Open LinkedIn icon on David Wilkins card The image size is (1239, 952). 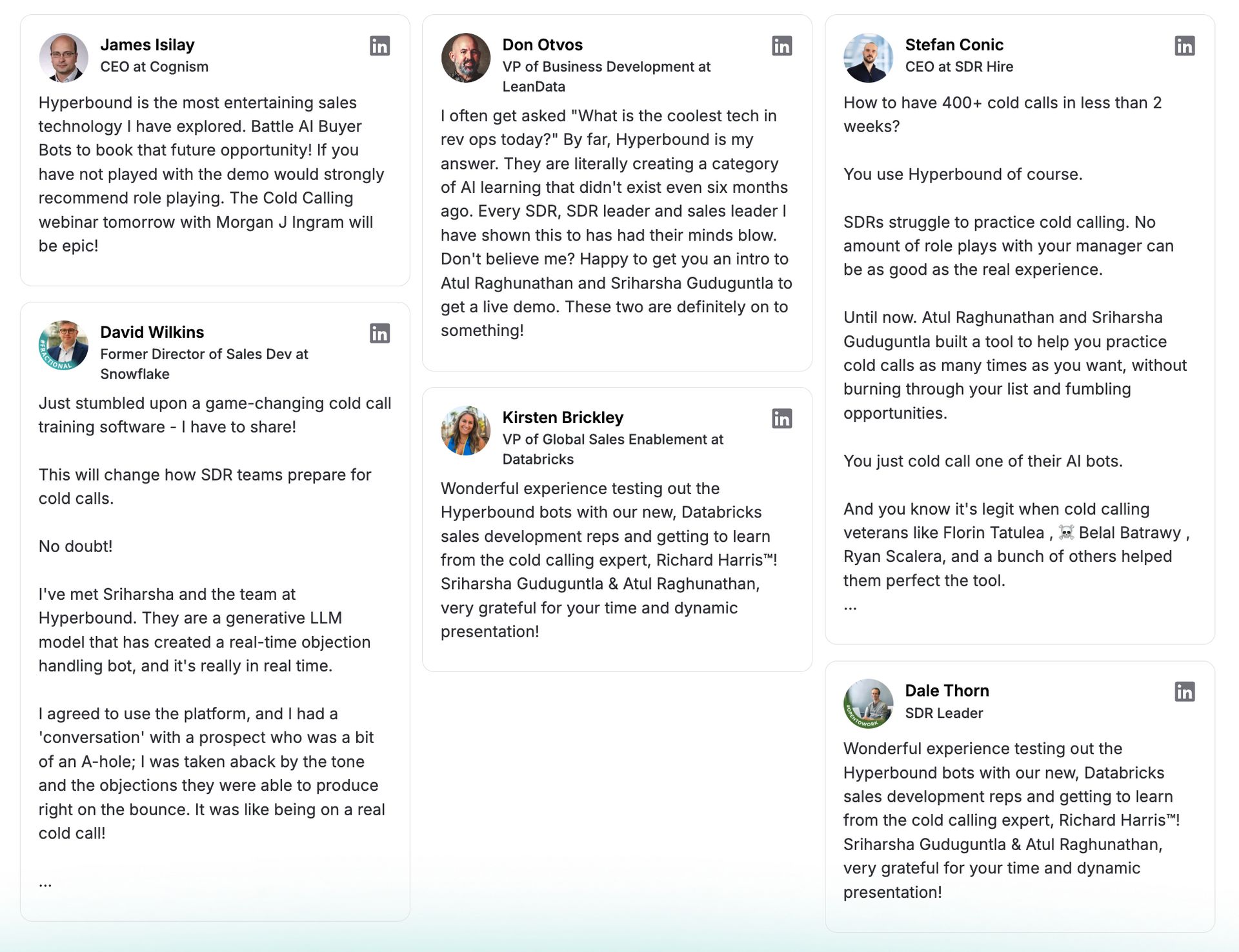379,333
